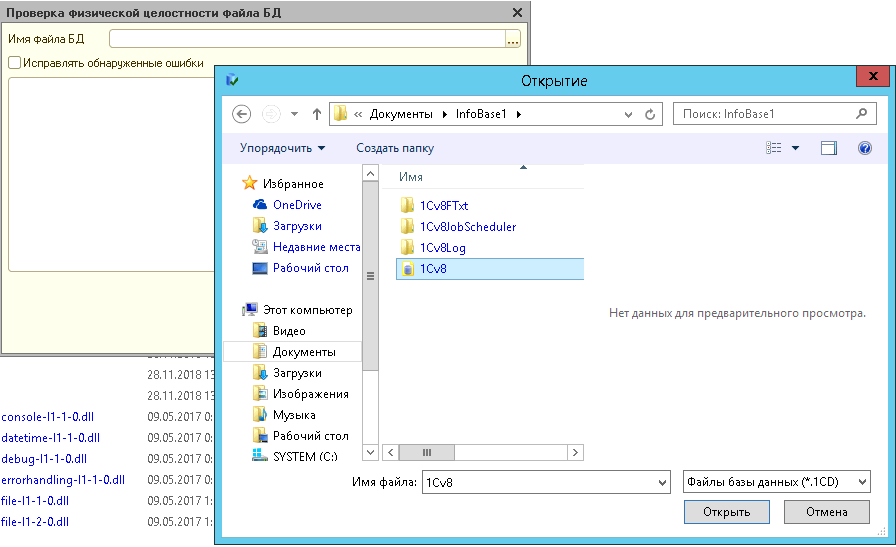Open Загрузки under Этот компьютер
The image size is (896, 547).
coord(297,373)
